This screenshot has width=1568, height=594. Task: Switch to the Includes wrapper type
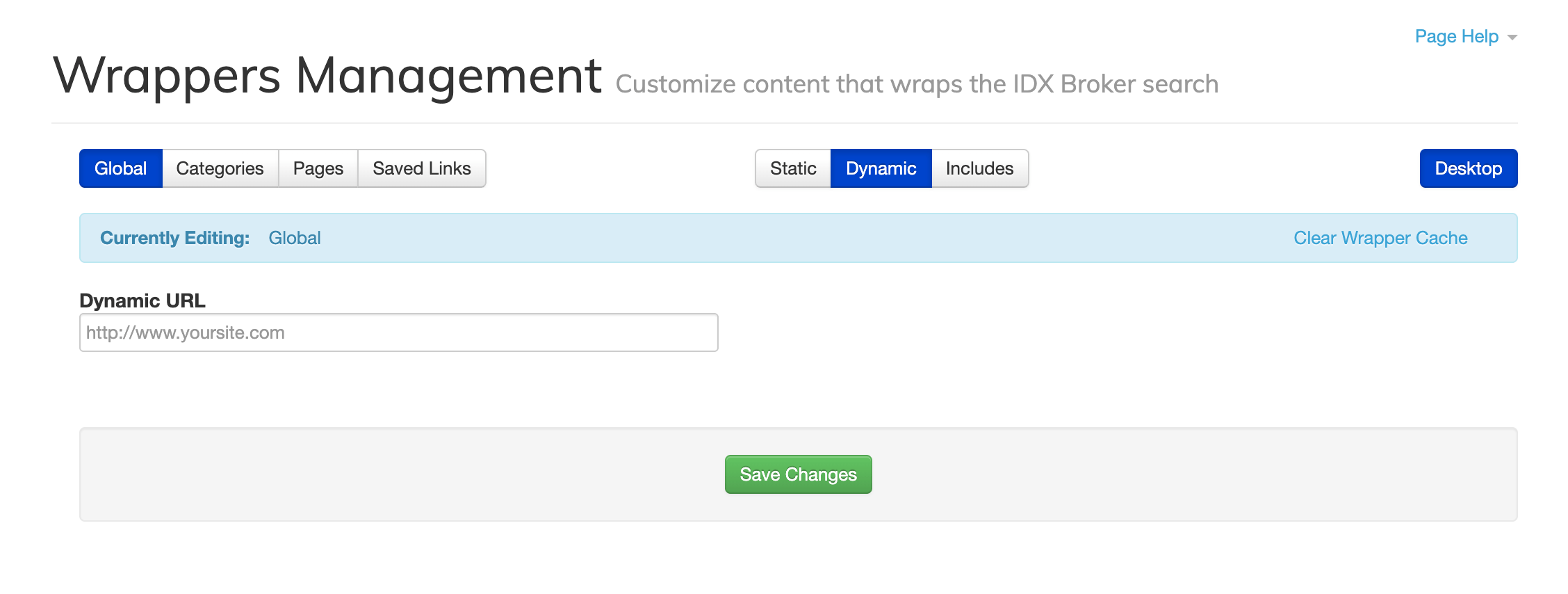click(979, 168)
